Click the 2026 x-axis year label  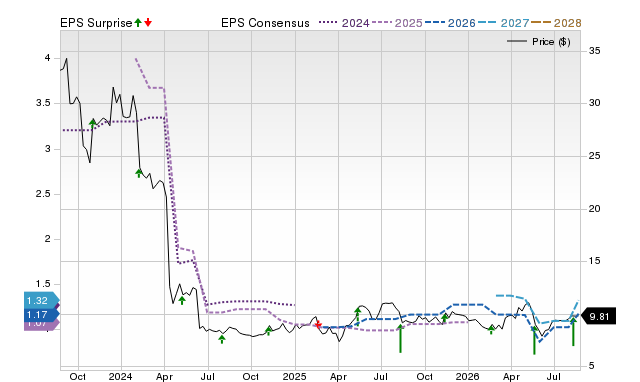(x=468, y=376)
